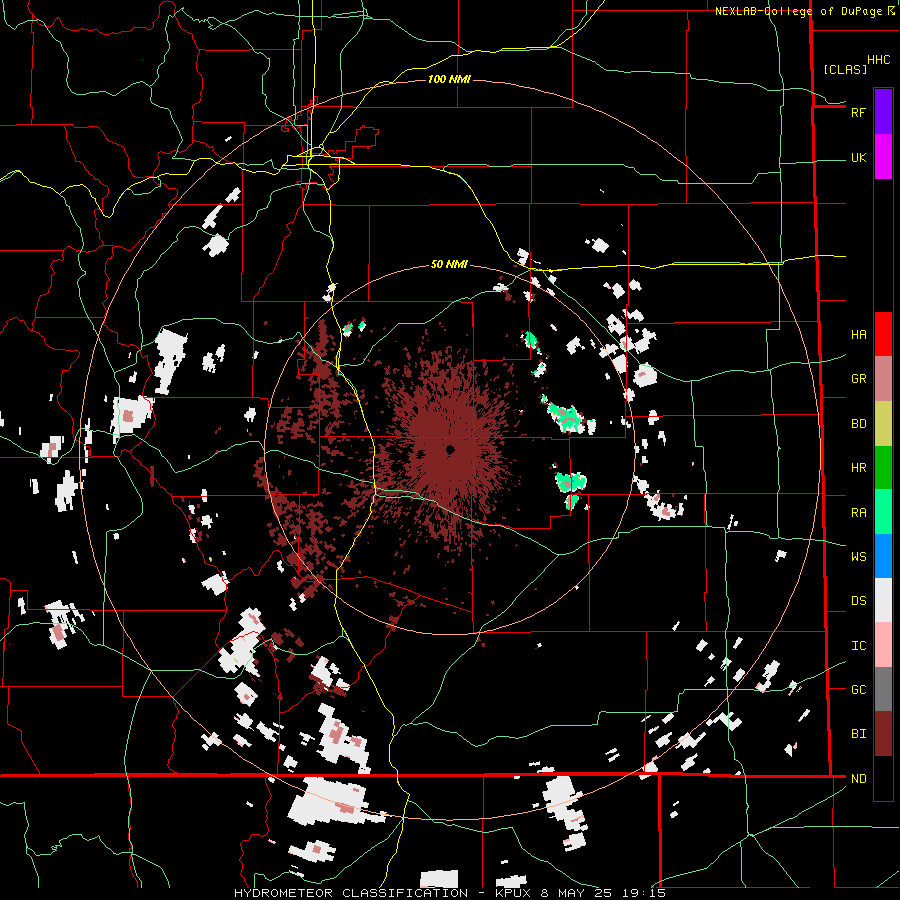Click the RA legend label
The width and height of the screenshot is (900, 900).
[x=858, y=513]
